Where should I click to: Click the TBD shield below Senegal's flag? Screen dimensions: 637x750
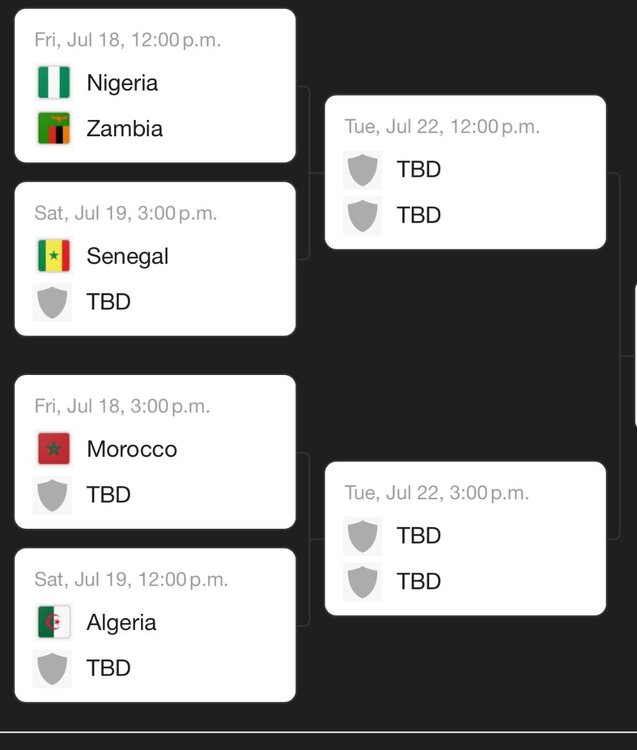point(53,302)
